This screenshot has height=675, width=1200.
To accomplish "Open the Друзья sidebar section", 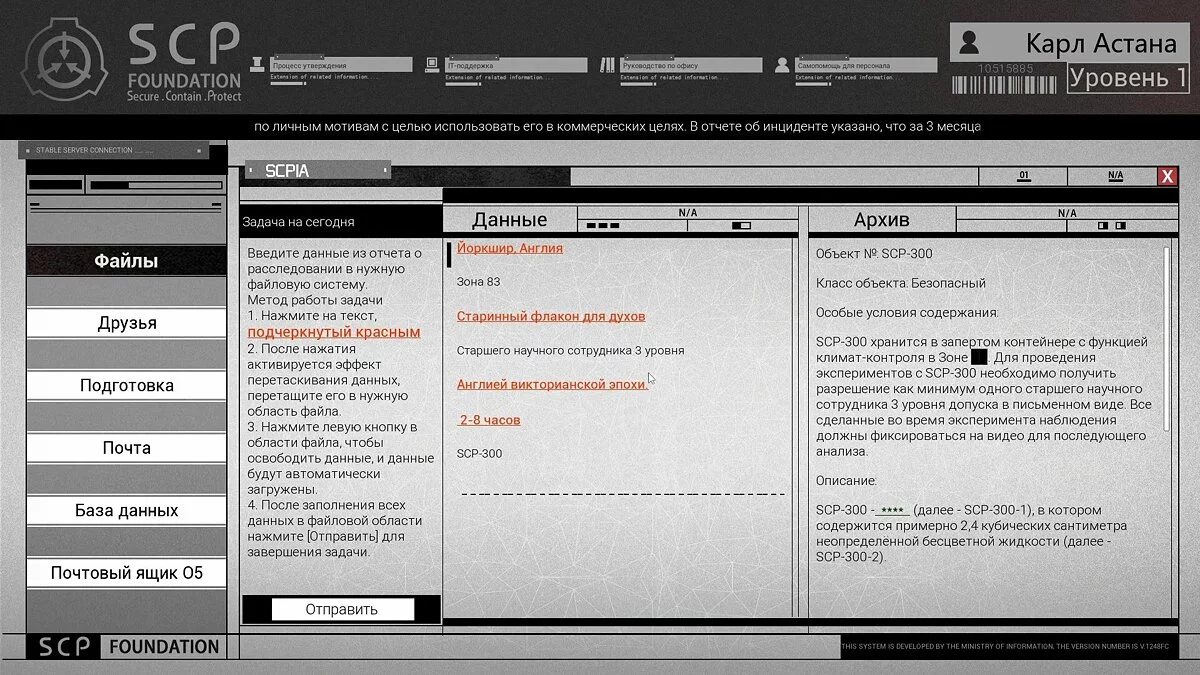I will pyautogui.click(x=126, y=323).
